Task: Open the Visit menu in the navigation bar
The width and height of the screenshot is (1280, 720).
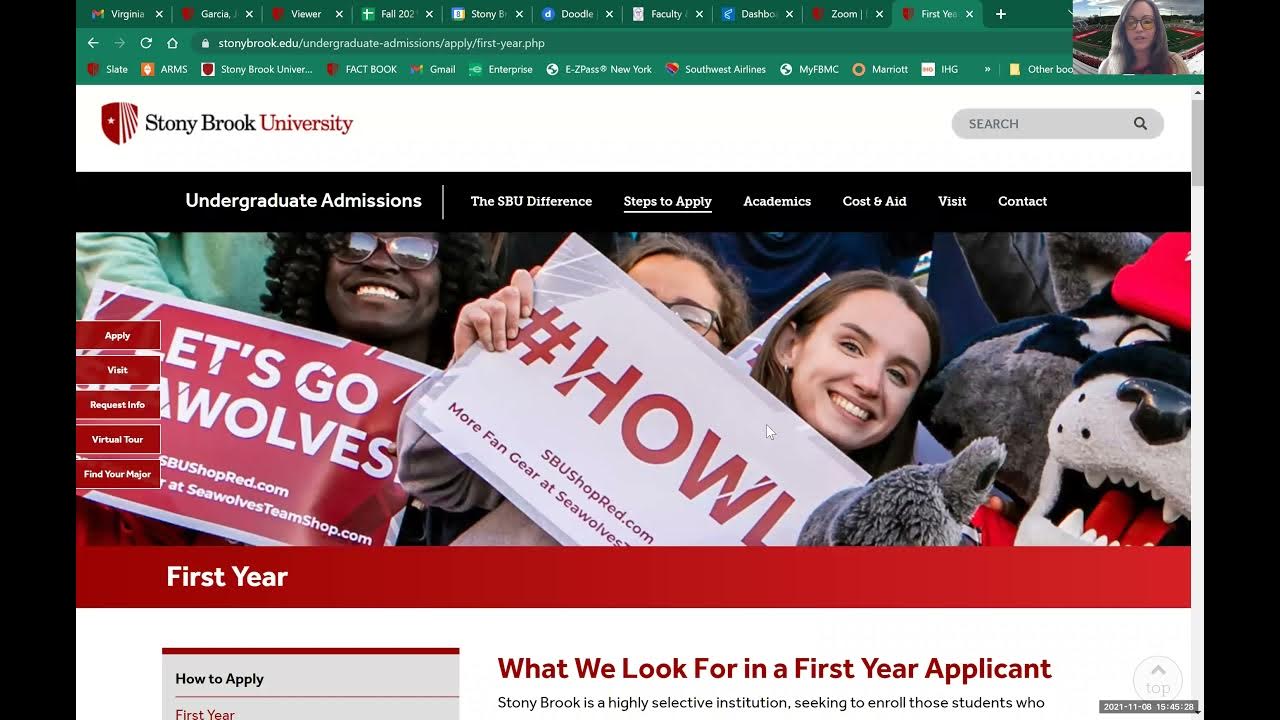Action: point(952,201)
